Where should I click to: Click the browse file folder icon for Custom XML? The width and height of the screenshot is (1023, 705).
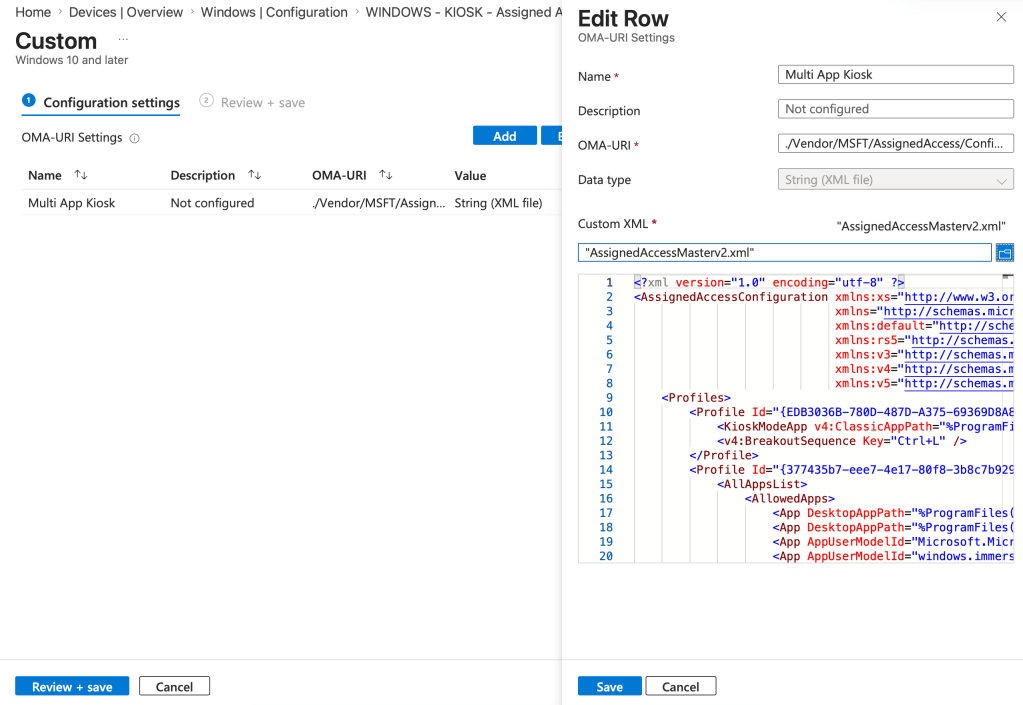point(1005,252)
